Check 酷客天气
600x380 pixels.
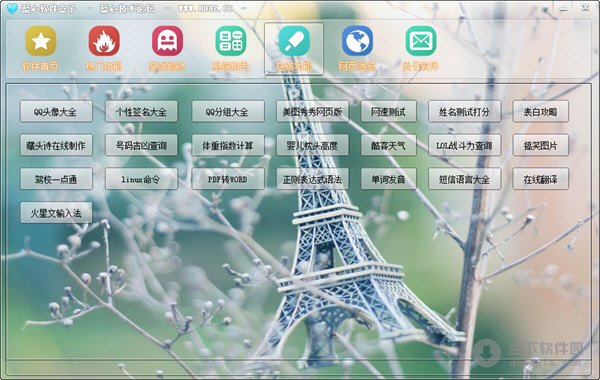click(x=388, y=145)
